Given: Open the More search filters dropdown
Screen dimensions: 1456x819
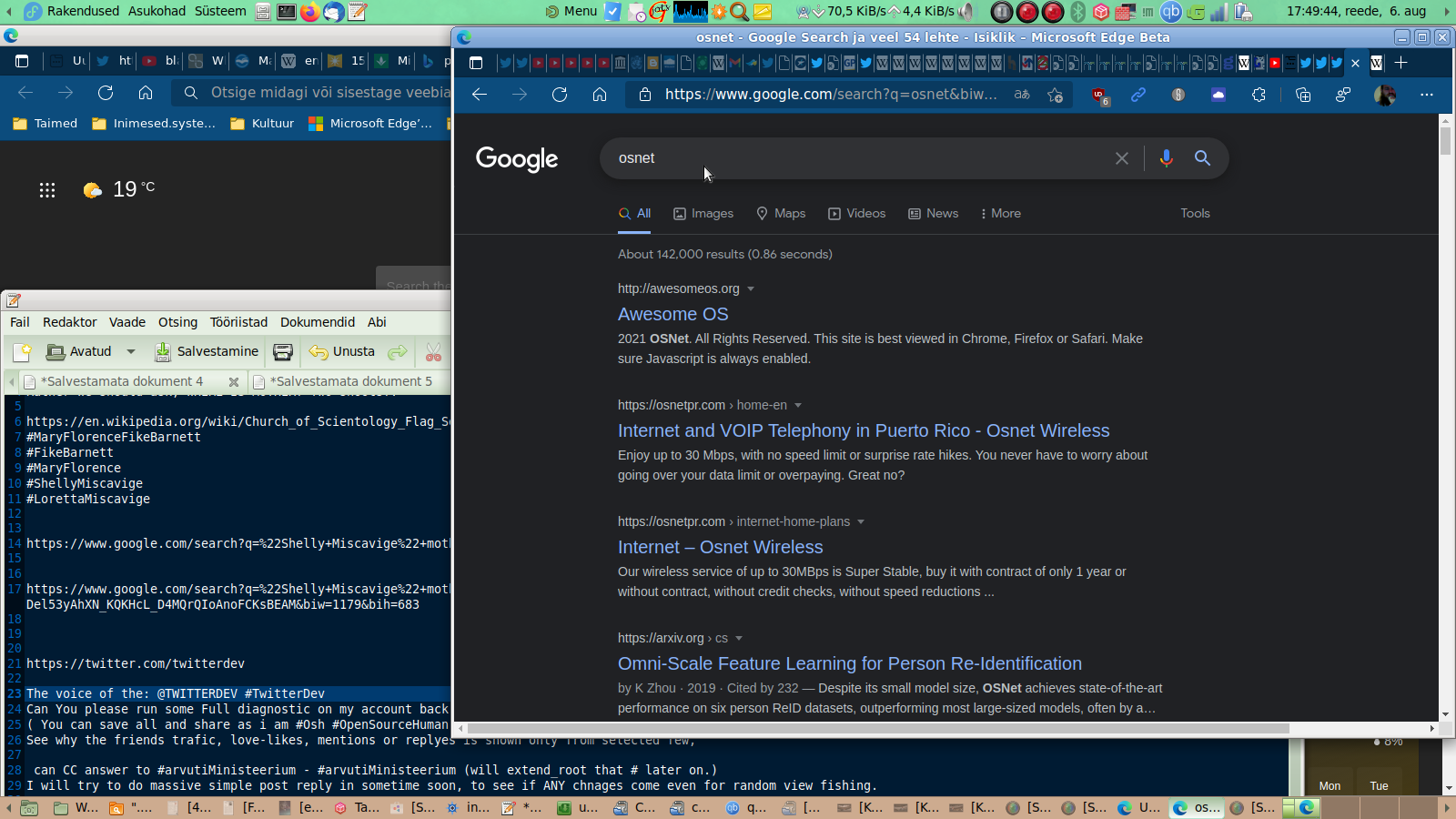Looking at the screenshot, I should tap(1000, 214).
